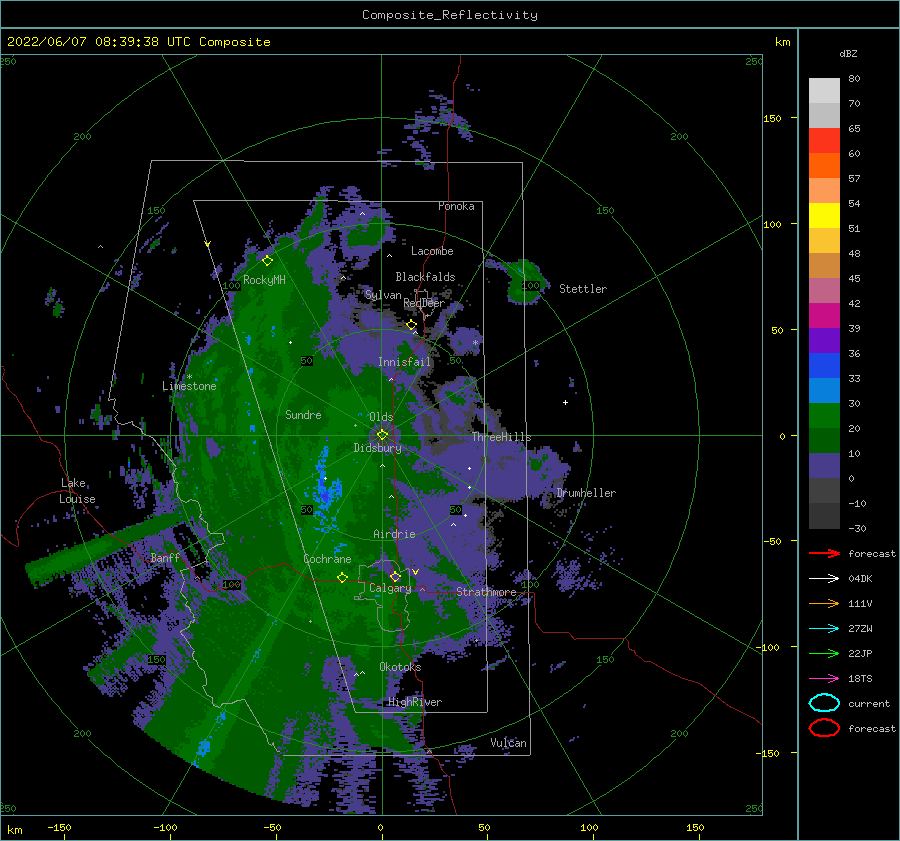Screen dimensions: 900x841
Task: Click the Stettler town label
Action: point(583,289)
